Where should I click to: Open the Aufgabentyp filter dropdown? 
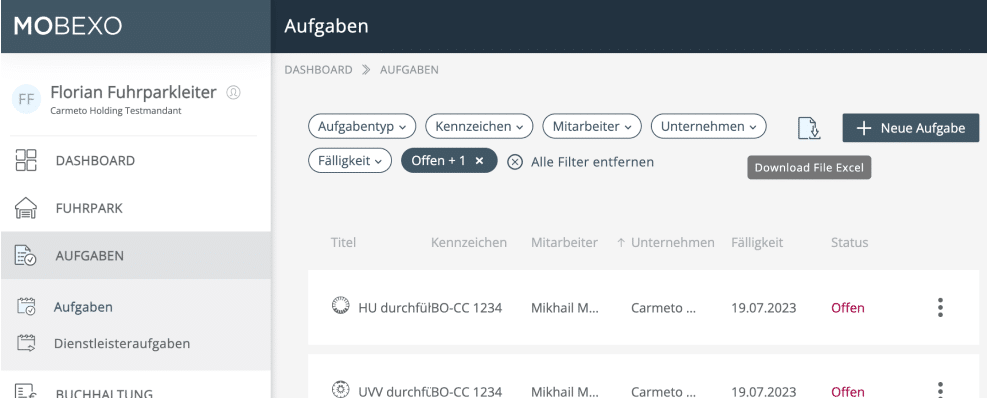coord(362,127)
